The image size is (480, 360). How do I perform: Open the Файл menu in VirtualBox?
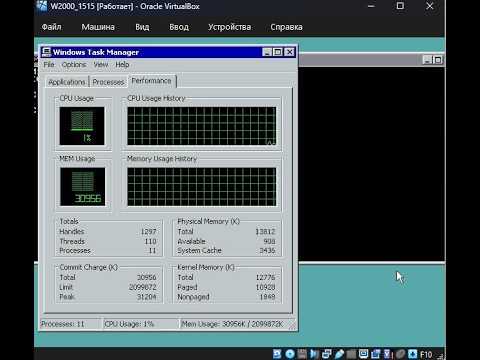(x=51, y=27)
